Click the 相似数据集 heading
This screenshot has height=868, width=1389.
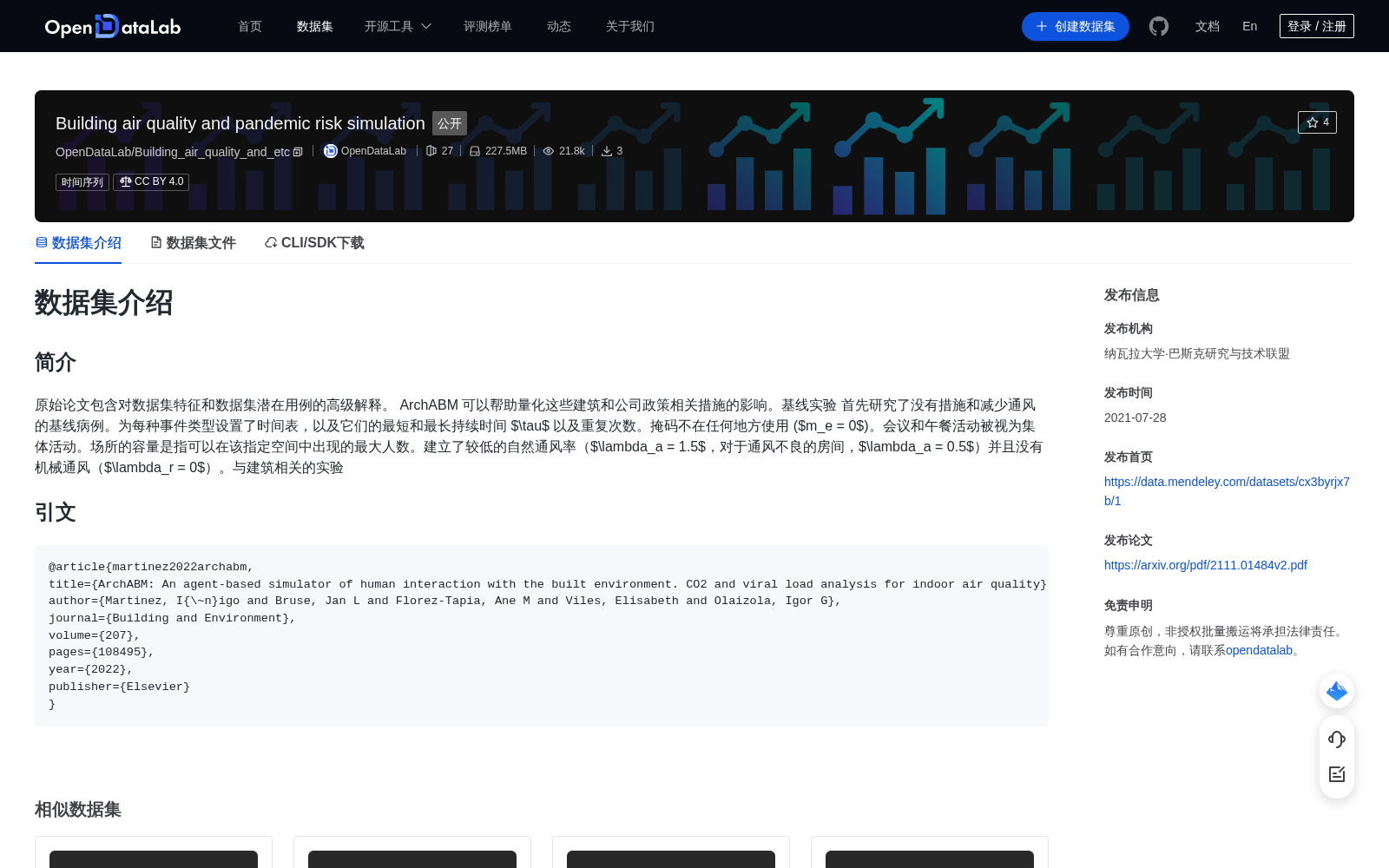pos(78,809)
